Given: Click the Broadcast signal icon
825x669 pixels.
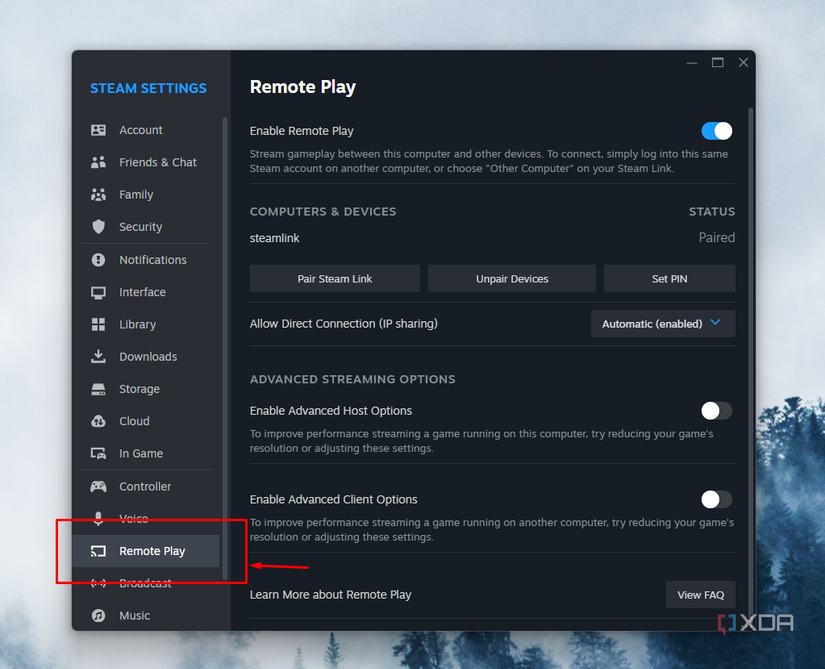Looking at the screenshot, I should click(98, 583).
